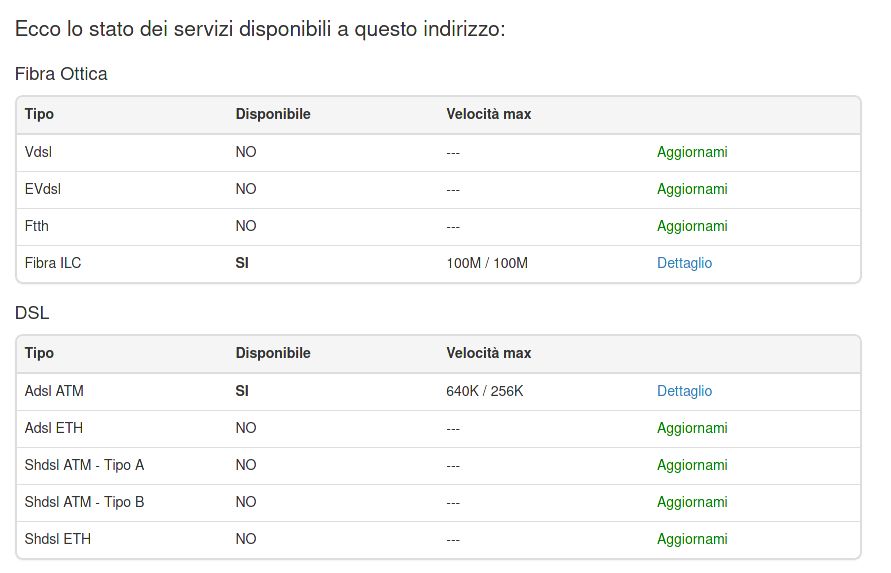Open Dettaglio link for Adsl ATM
The image size is (891, 573).
coord(684,392)
